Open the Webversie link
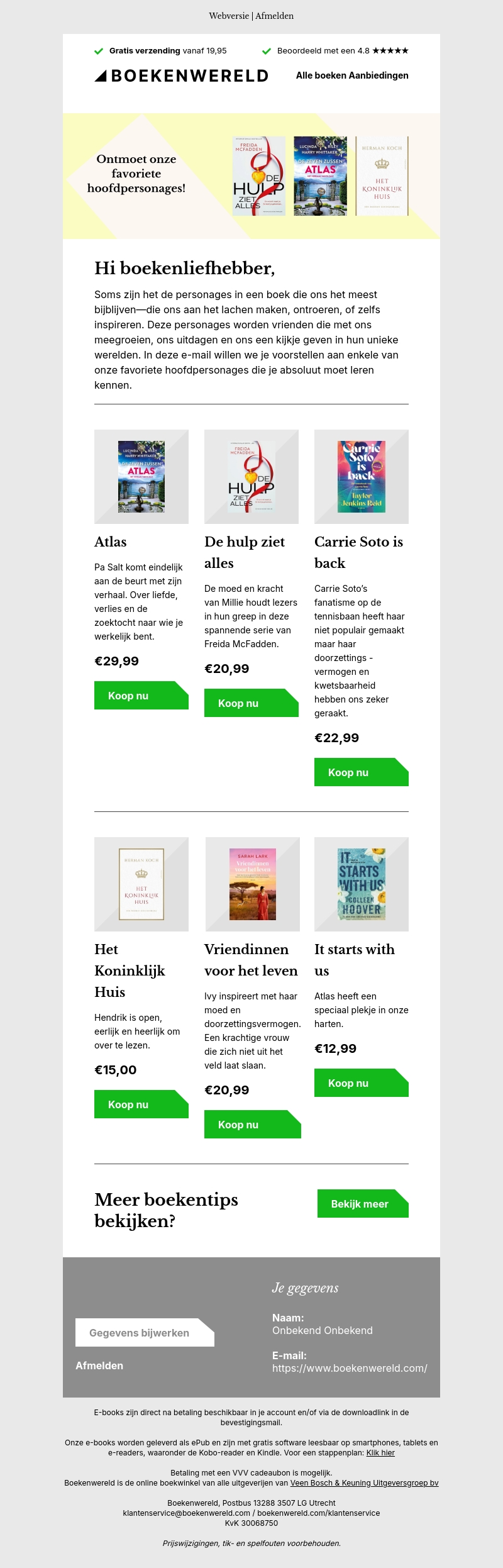This screenshot has width=503, height=1568. [x=229, y=16]
